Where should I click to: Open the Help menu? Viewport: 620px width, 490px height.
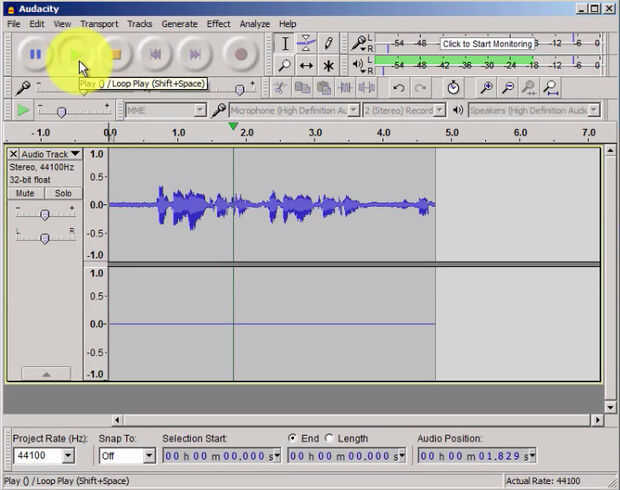point(287,24)
